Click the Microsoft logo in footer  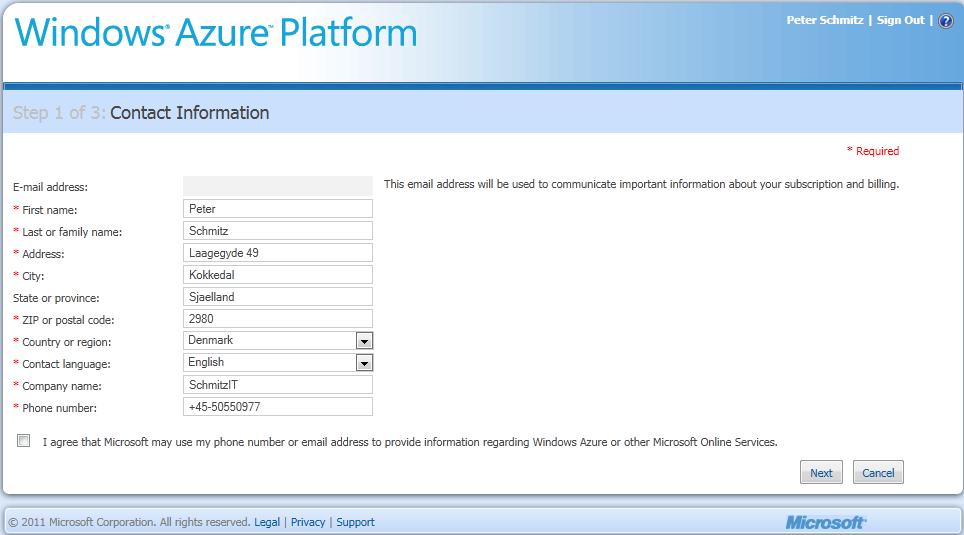pos(826,523)
